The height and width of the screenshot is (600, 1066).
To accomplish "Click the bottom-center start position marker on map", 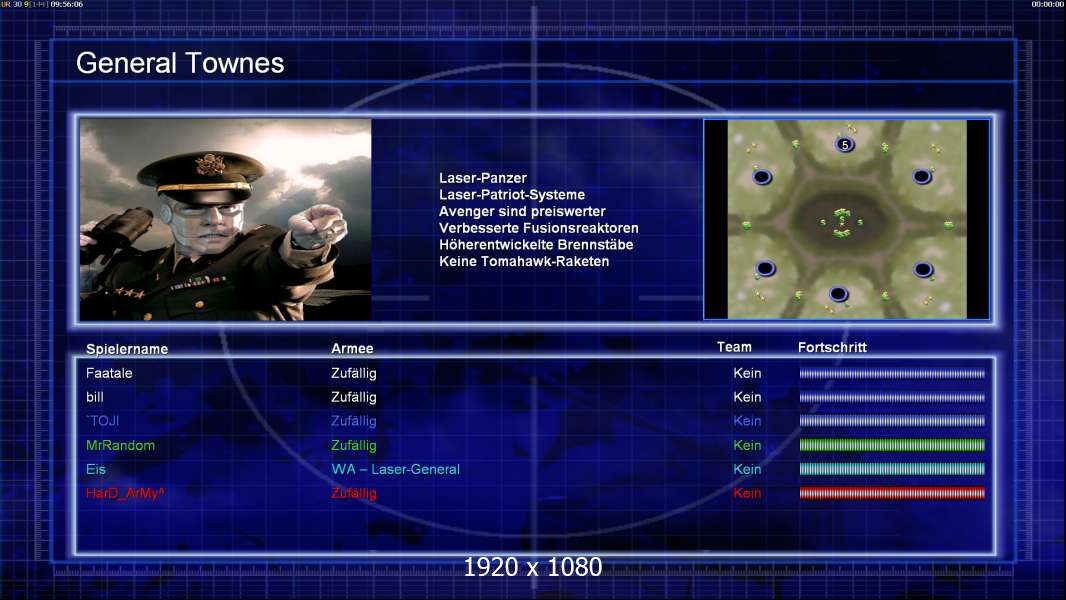I will pyautogui.click(x=838, y=294).
